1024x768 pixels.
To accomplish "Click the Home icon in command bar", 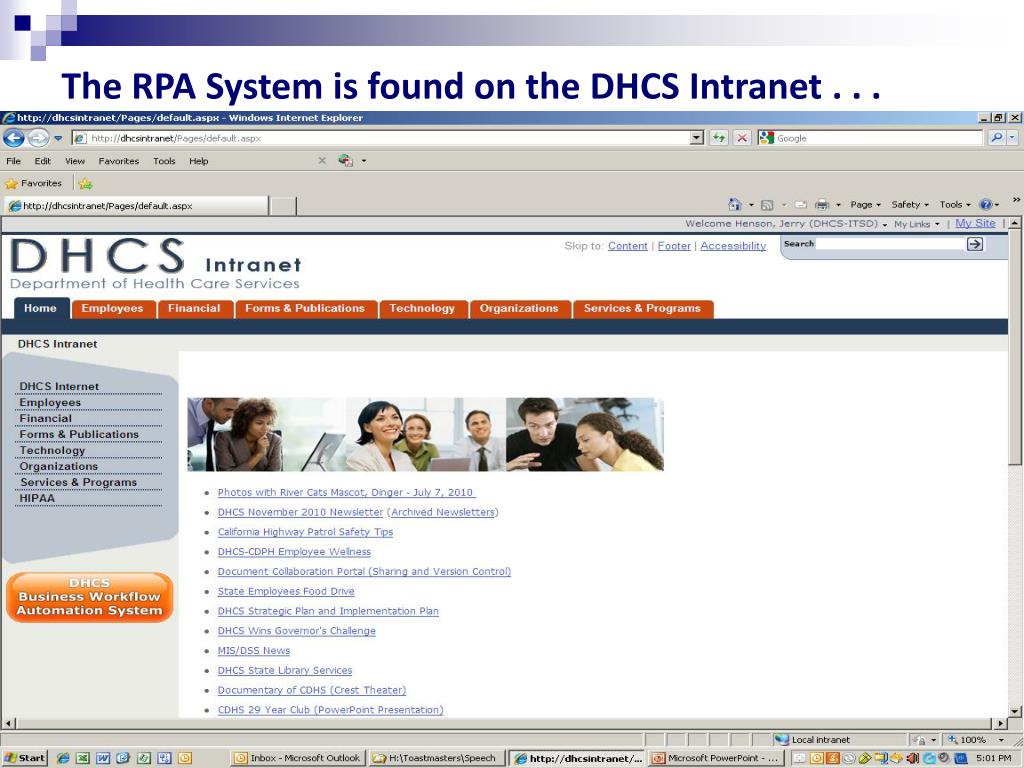I will tap(735, 204).
